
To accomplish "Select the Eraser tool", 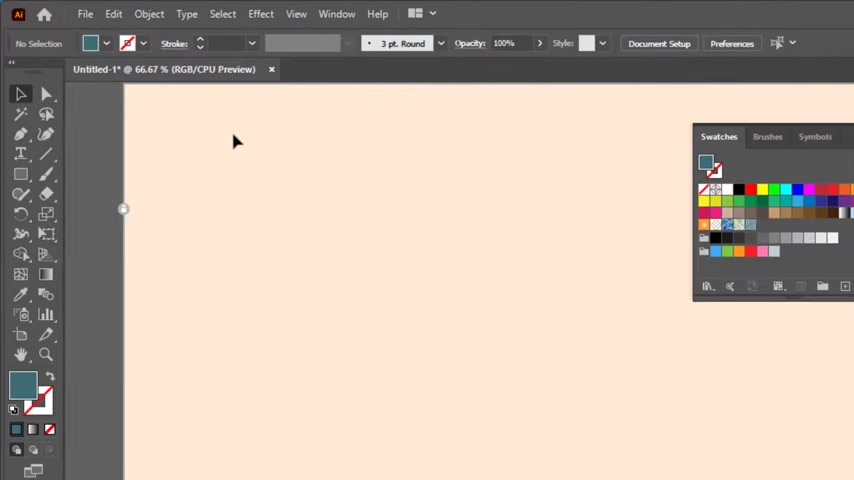I will coord(46,194).
